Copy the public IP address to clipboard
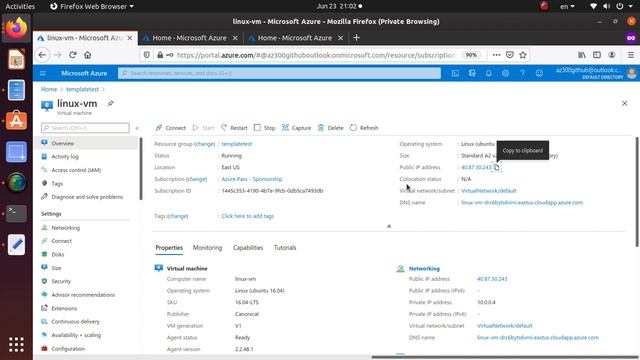 [496, 167]
